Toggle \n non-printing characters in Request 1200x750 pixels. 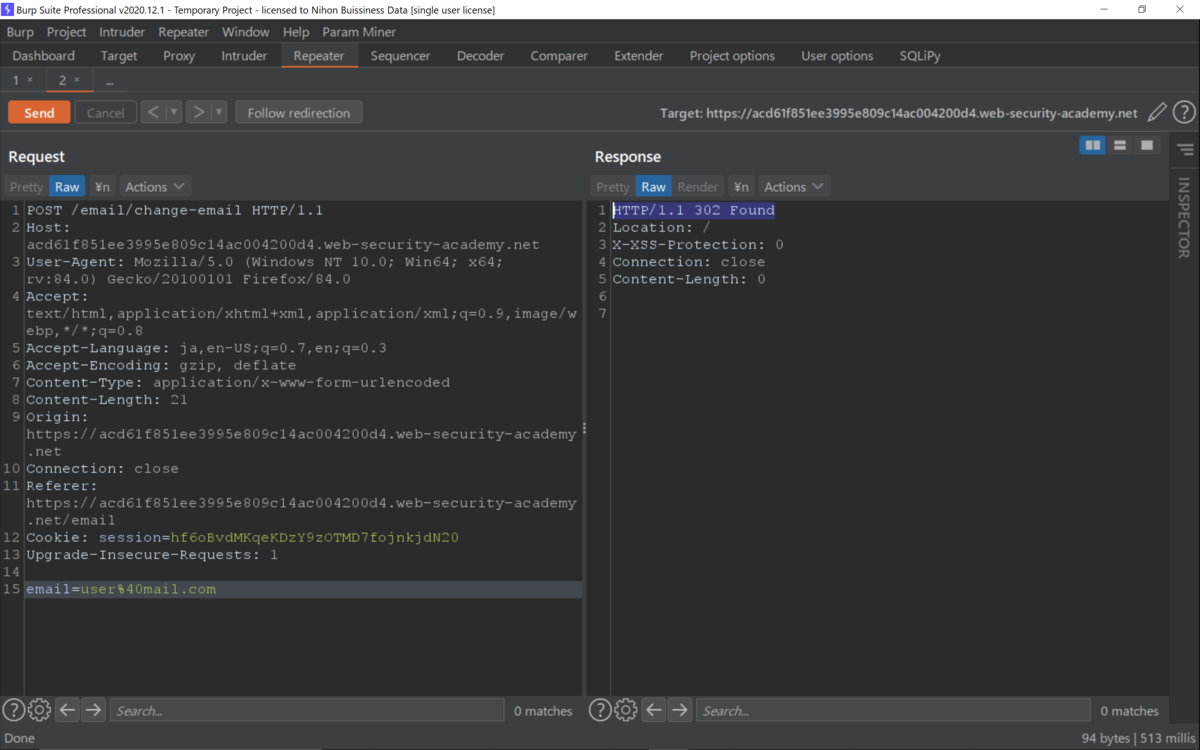(x=102, y=187)
